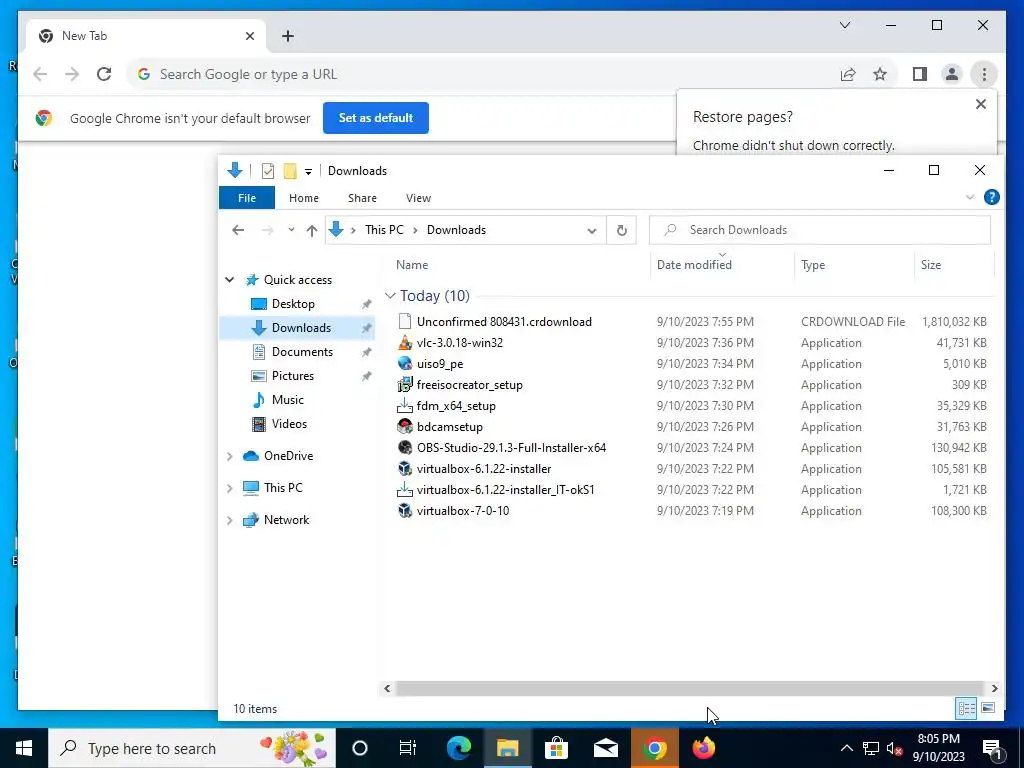Expand the Explorer ribbon
The width and height of the screenshot is (1024, 768).
(x=970, y=197)
